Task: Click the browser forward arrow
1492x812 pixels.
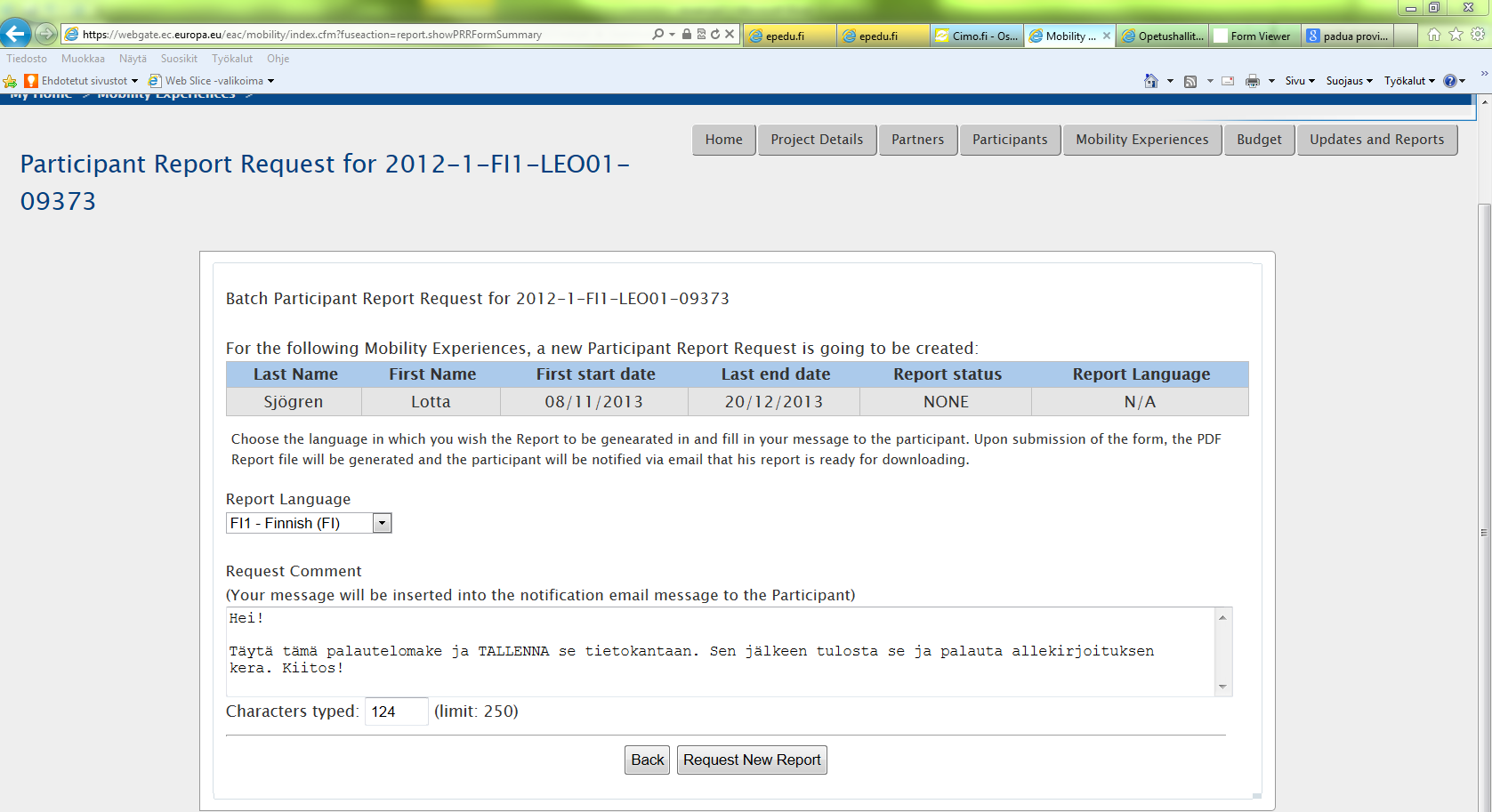Action: pos(46,35)
